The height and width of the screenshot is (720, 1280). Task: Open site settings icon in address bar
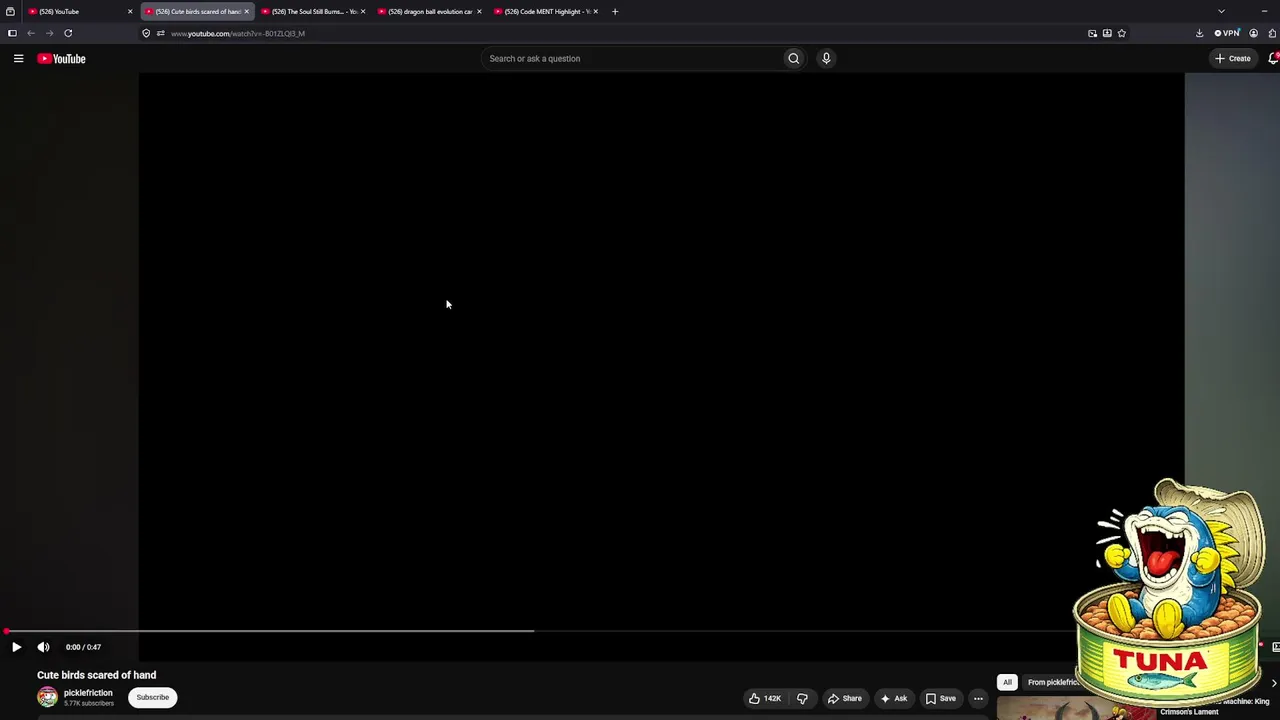pos(160,33)
